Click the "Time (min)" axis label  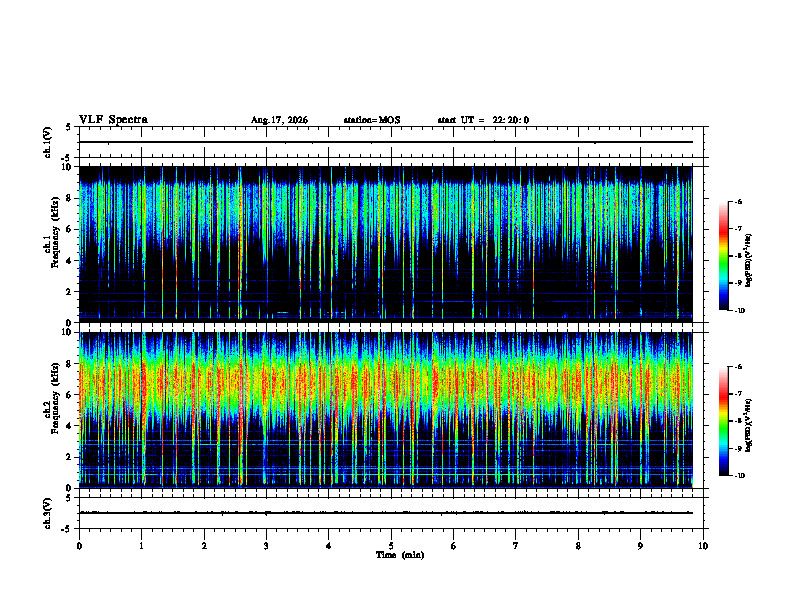(400, 555)
